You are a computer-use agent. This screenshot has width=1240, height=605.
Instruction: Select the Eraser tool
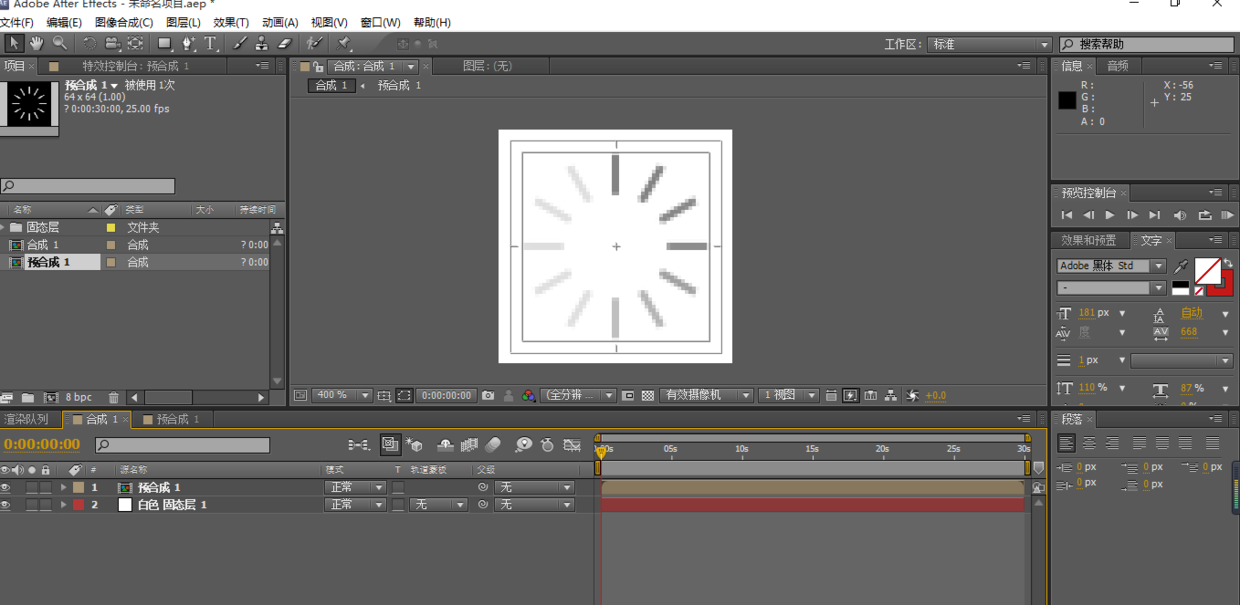click(x=284, y=43)
